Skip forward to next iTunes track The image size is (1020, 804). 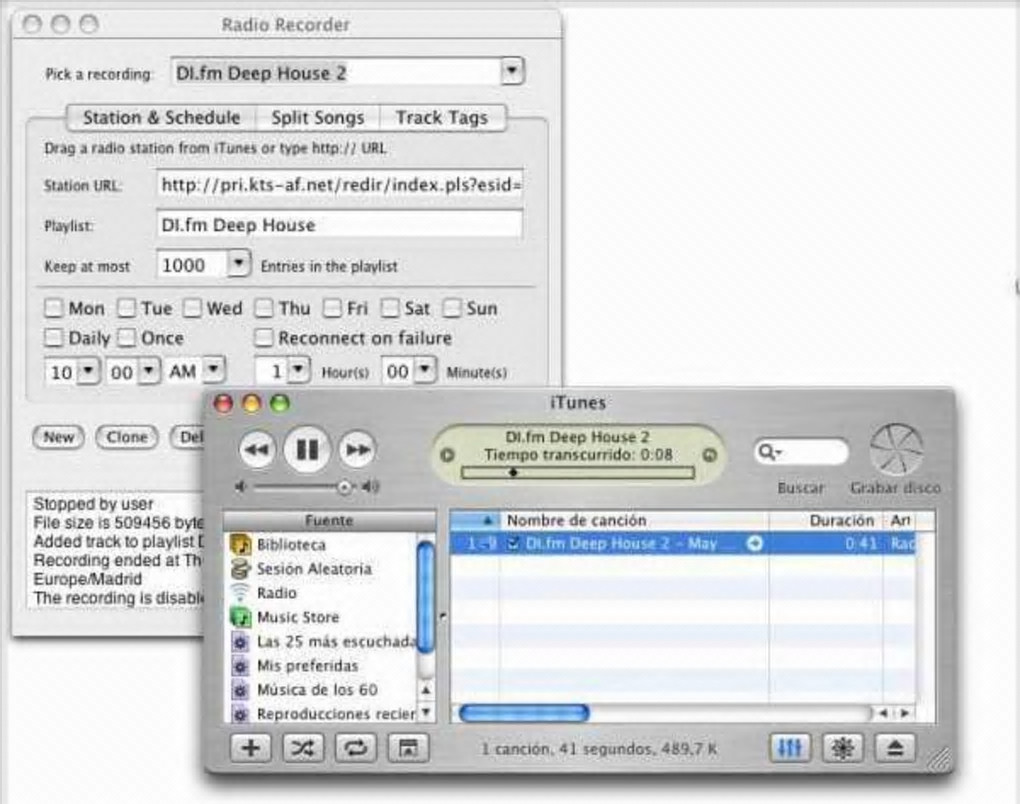[x=357, y=449]
